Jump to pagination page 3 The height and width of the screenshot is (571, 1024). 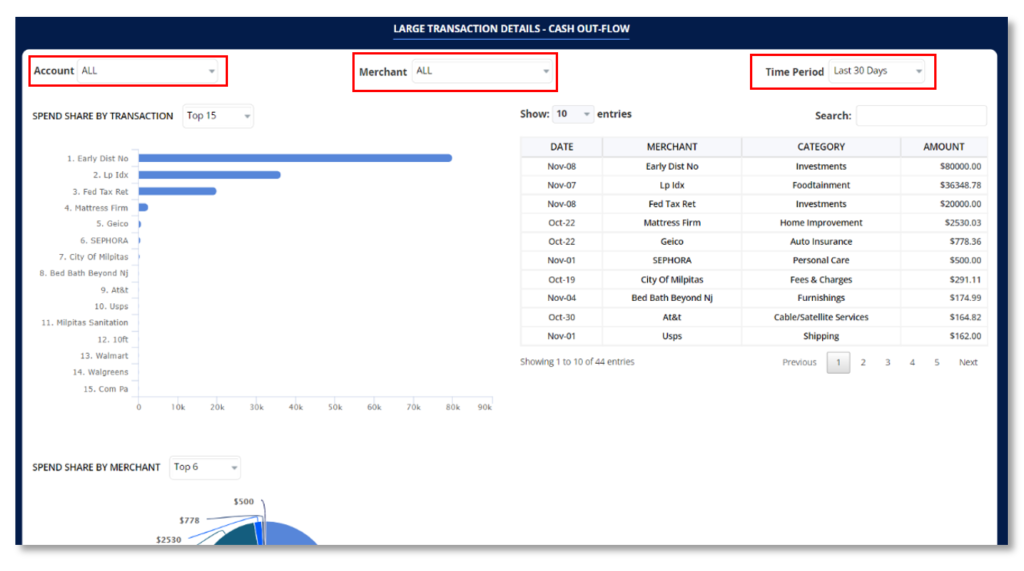pos(888,362)
